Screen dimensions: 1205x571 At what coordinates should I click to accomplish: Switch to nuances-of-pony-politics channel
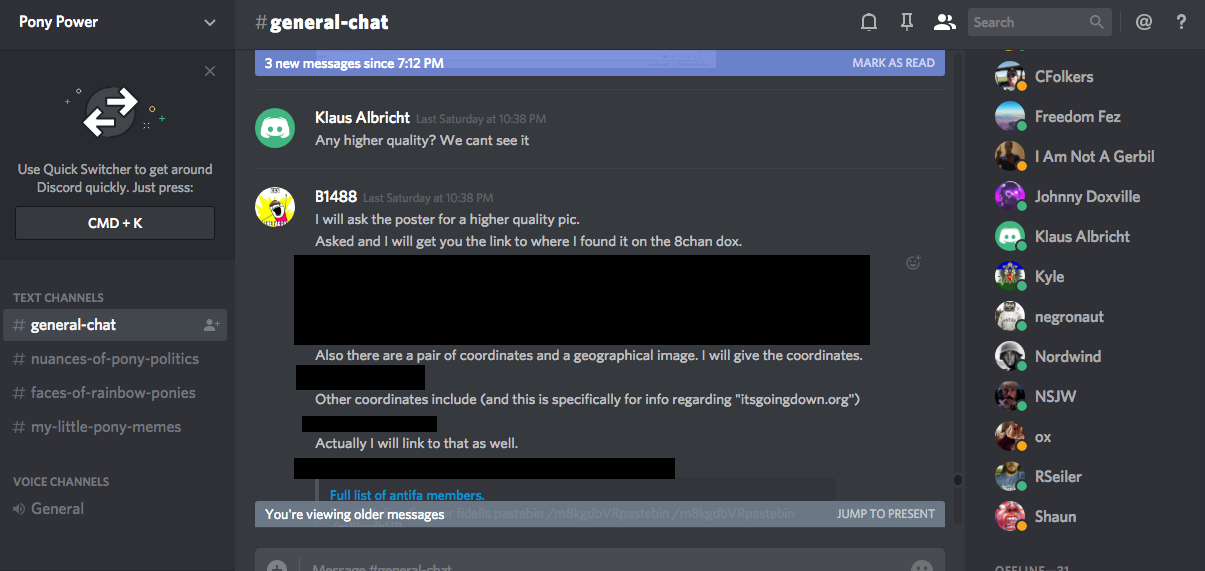[x=114, y=359]
